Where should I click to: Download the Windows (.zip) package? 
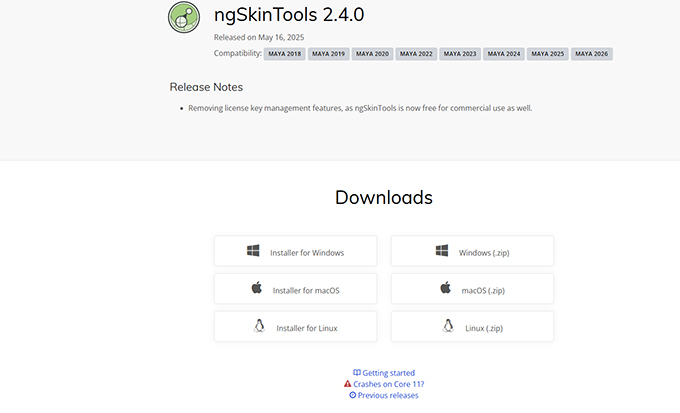tap(472, 251)
